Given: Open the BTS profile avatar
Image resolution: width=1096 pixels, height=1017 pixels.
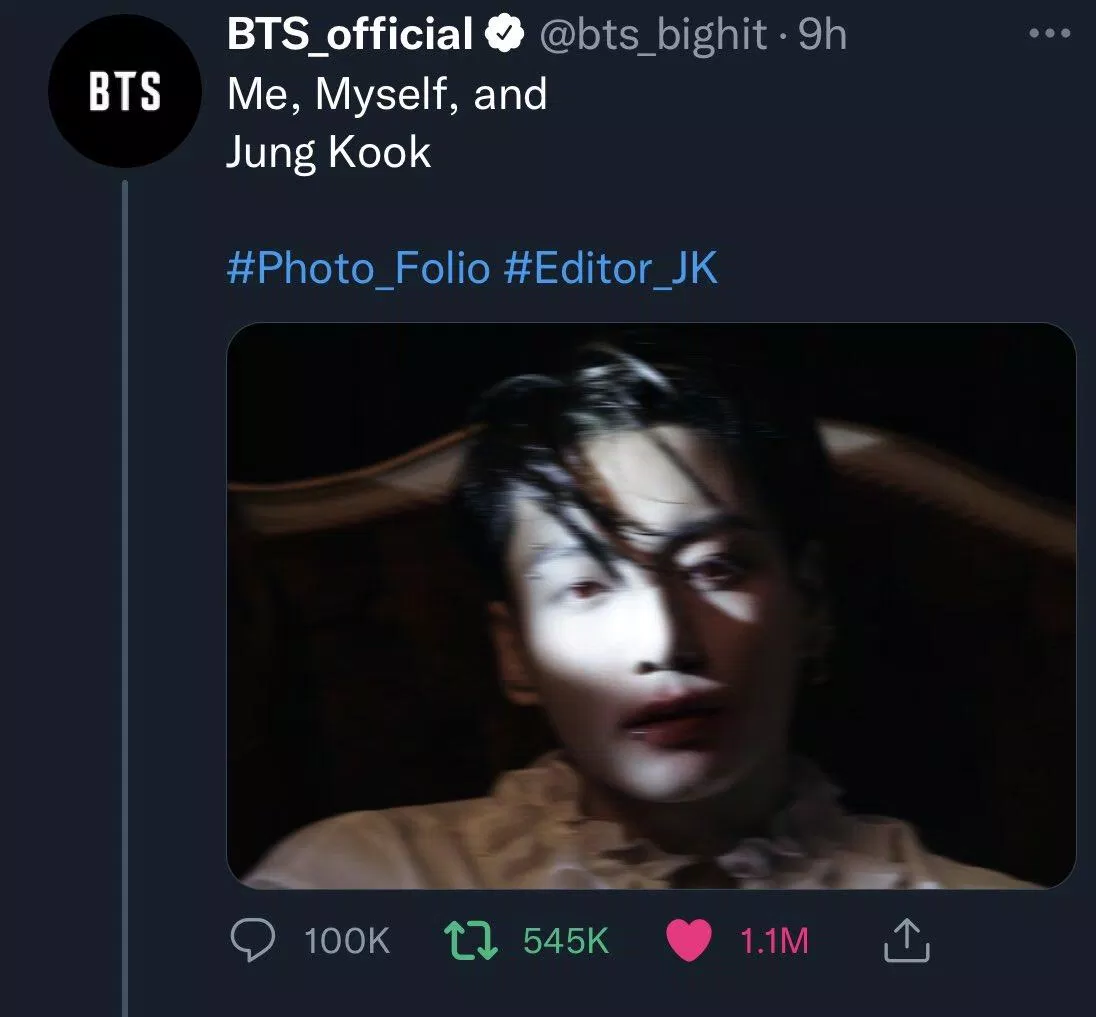Looking at the screenshot, I should [x=124, y=91].
